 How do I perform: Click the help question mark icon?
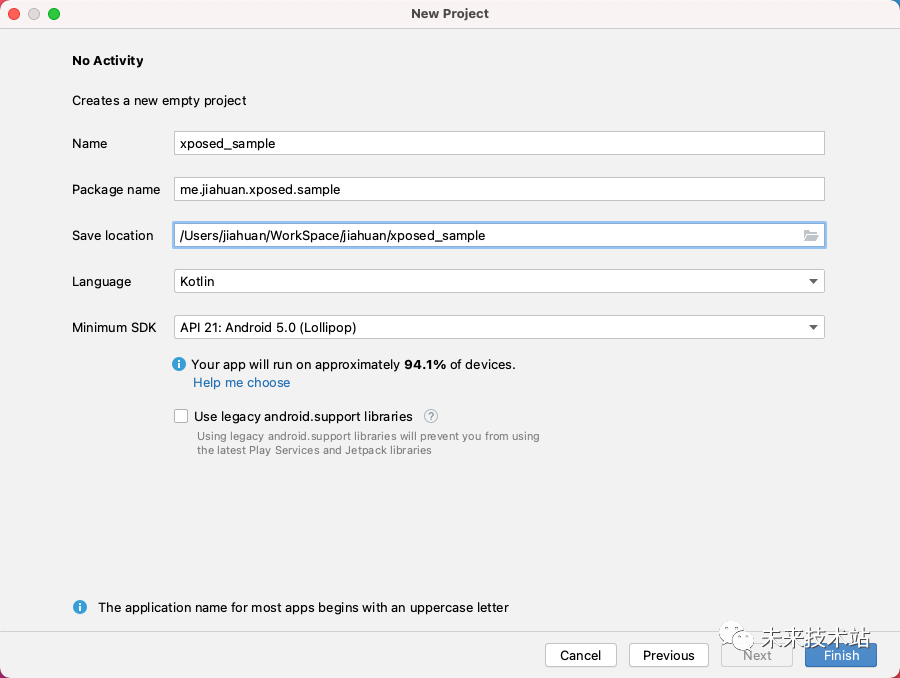pos(431,416)
